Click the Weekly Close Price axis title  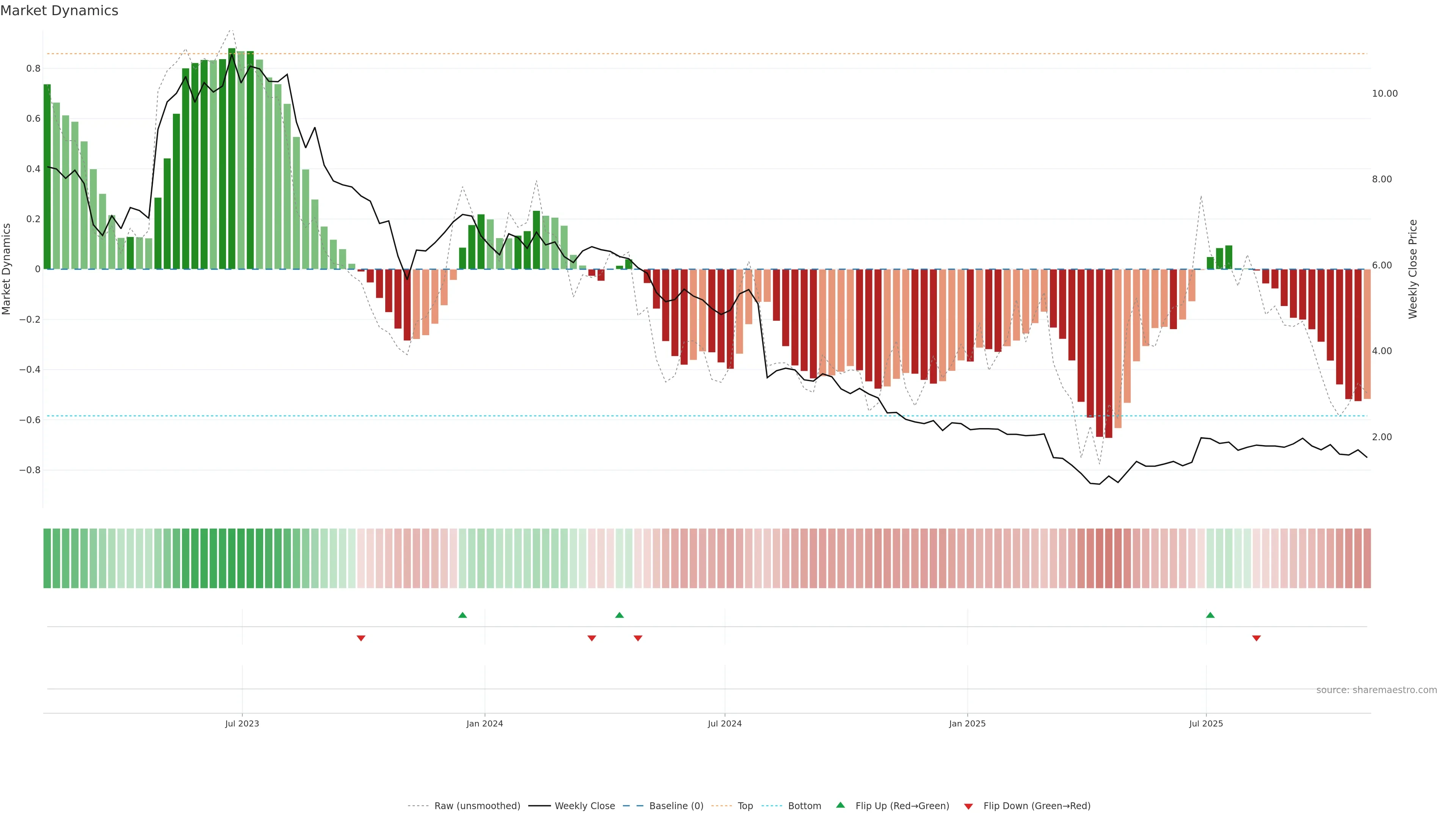(x=1412, y=269)
